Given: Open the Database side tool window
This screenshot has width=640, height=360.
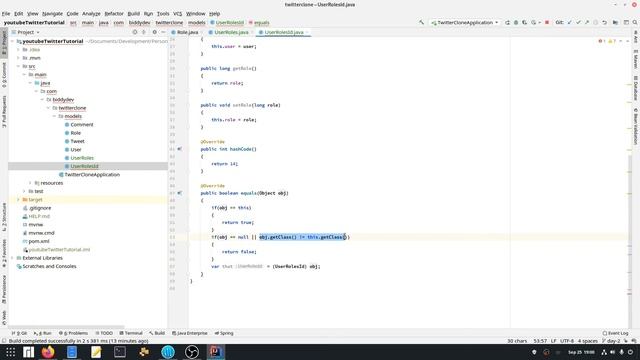Looking at the screenshot, I should (x=636, y=88).
